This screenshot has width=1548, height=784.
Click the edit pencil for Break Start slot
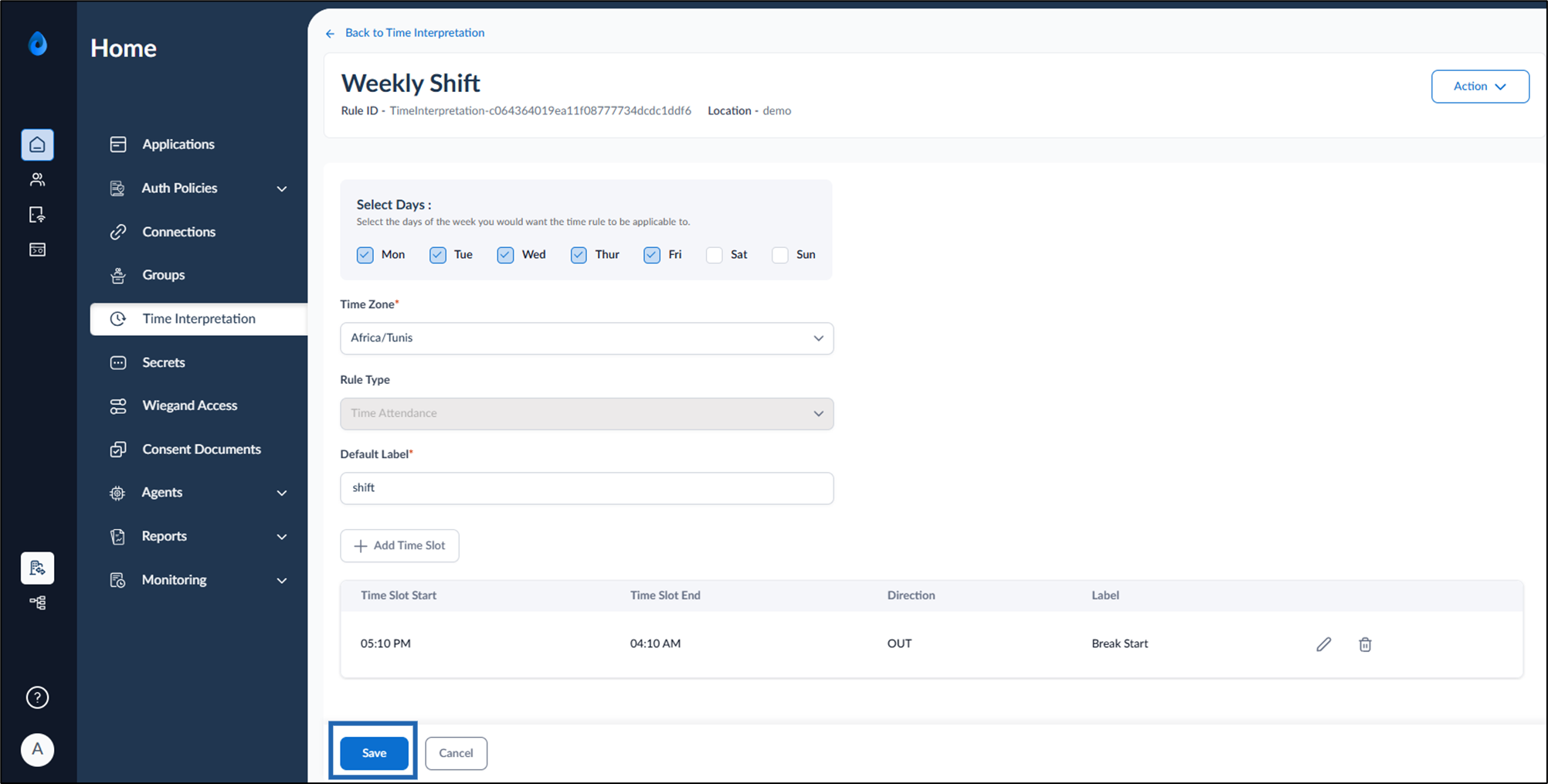tap(1323, 644)
